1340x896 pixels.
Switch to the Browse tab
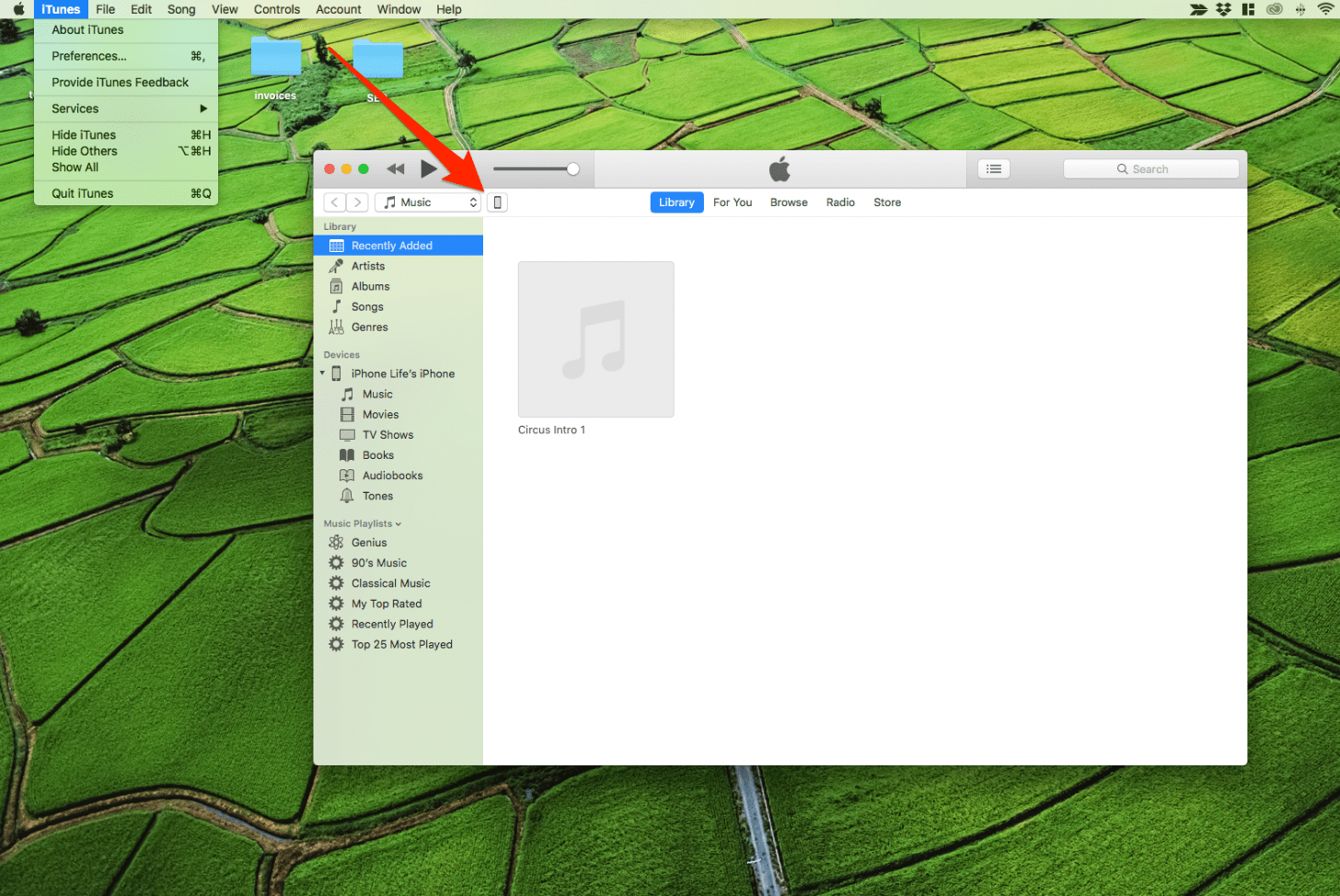coord(788,202)
